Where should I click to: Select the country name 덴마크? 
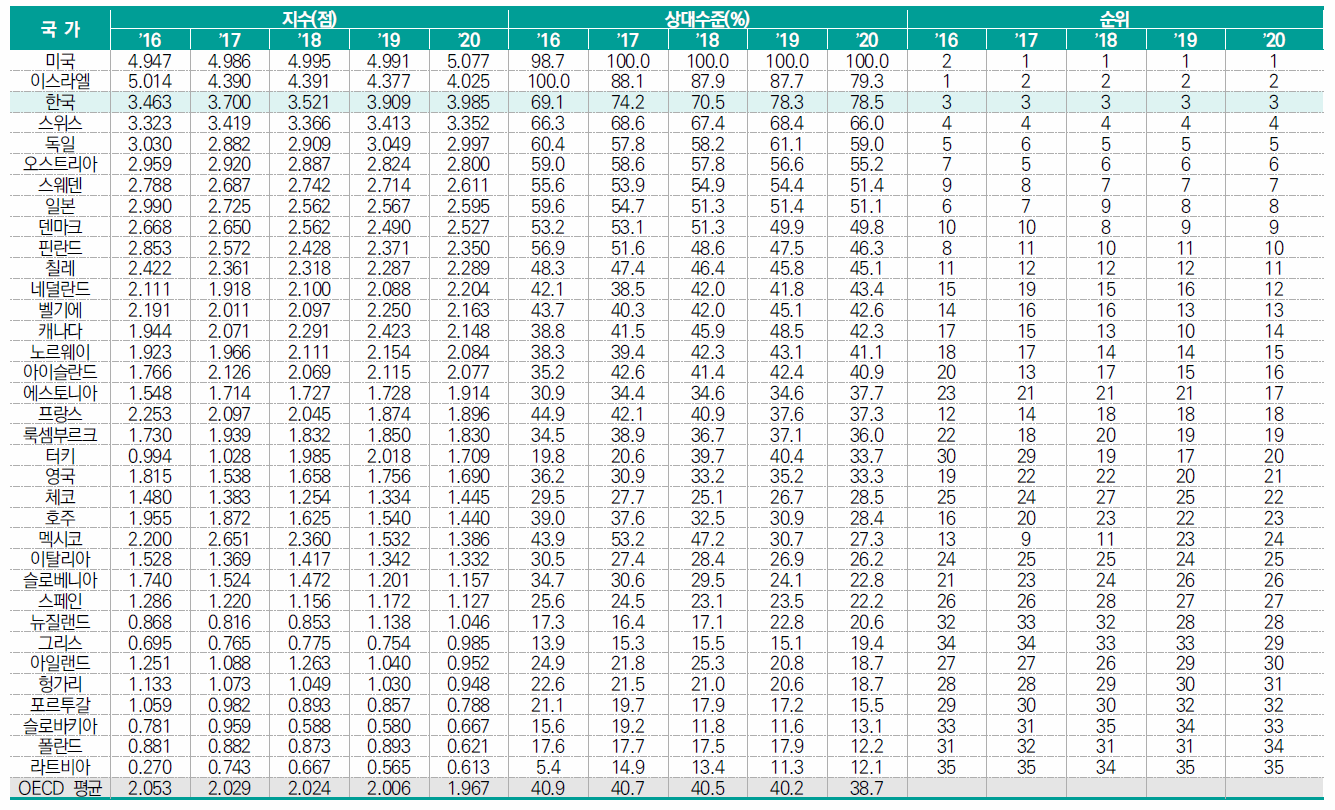point(60,227)
